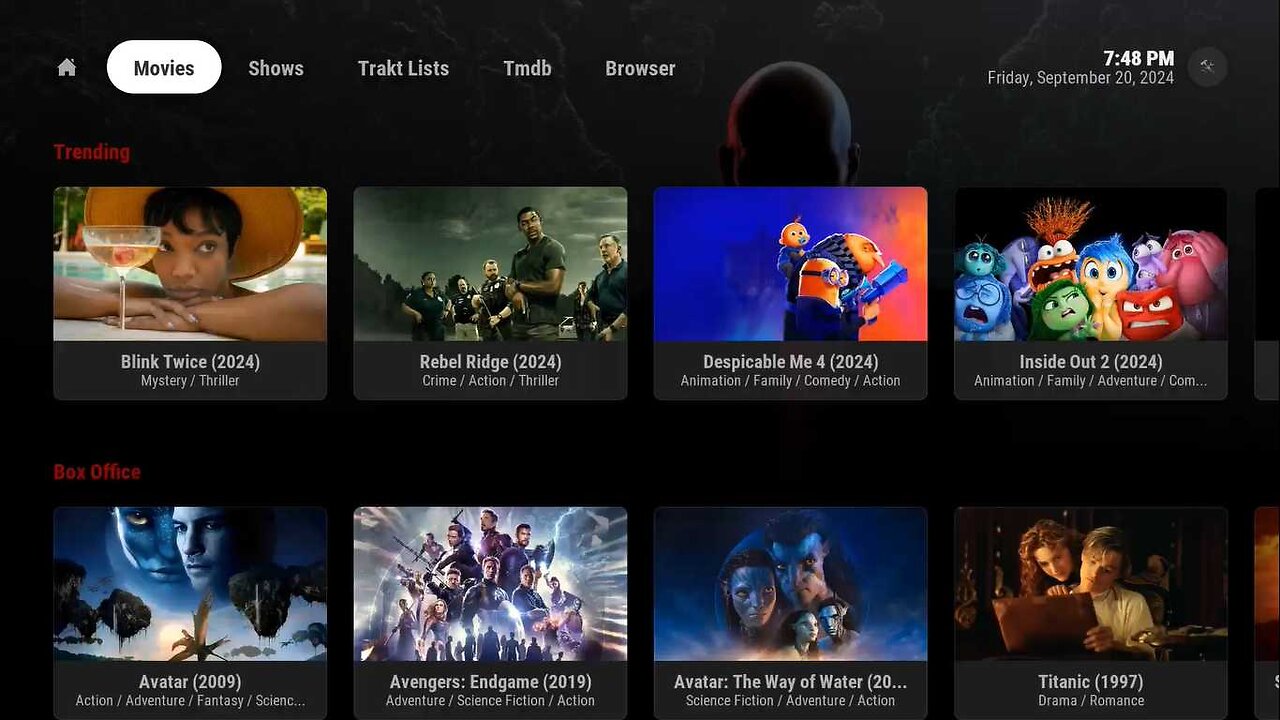Click the Despicable Me 4 (2024) title text
Screen dimensions: 1280x720
[x=790, y=362]
